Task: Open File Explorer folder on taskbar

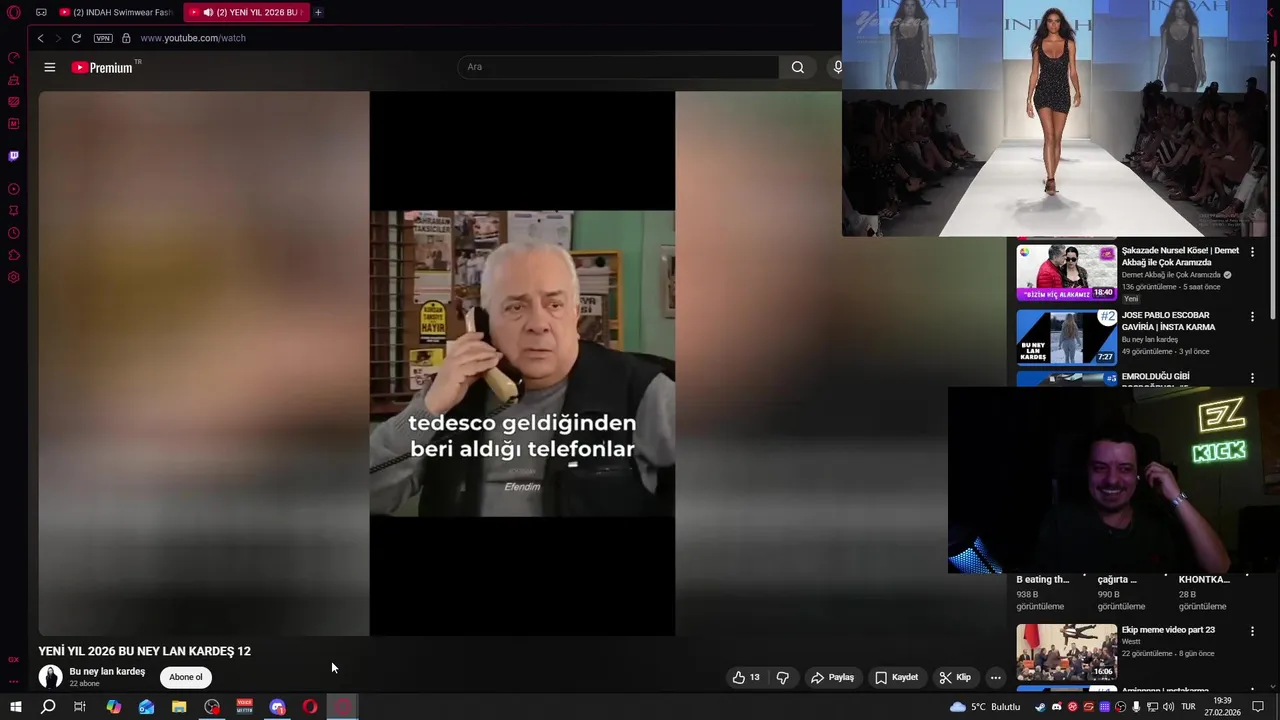Action: [179, 707]
